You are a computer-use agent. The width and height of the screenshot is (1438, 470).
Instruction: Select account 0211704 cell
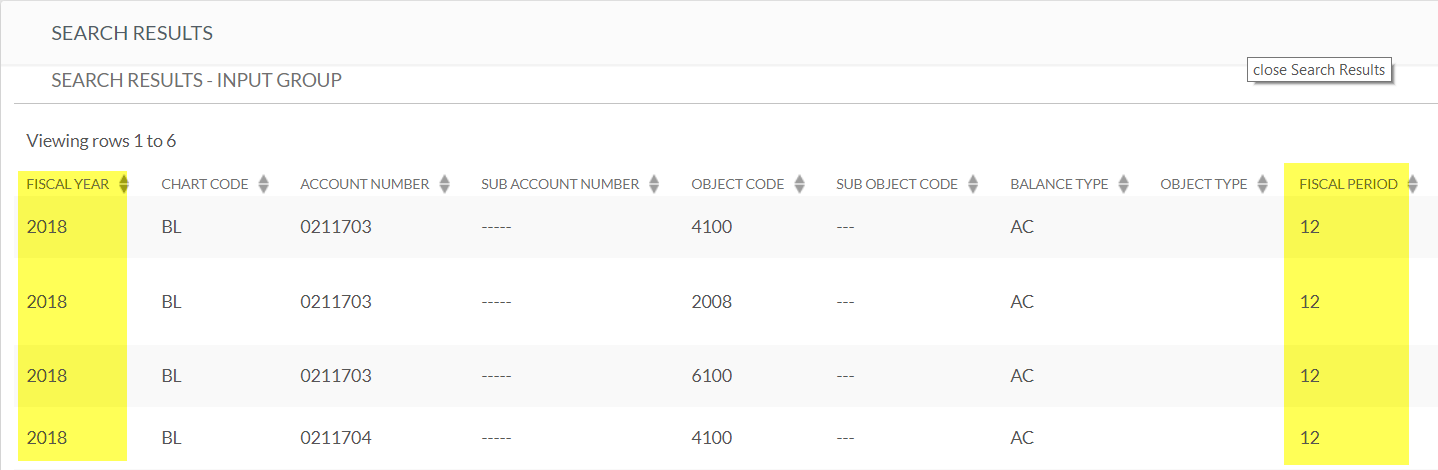pyautogui.click(x=336, y=438)
